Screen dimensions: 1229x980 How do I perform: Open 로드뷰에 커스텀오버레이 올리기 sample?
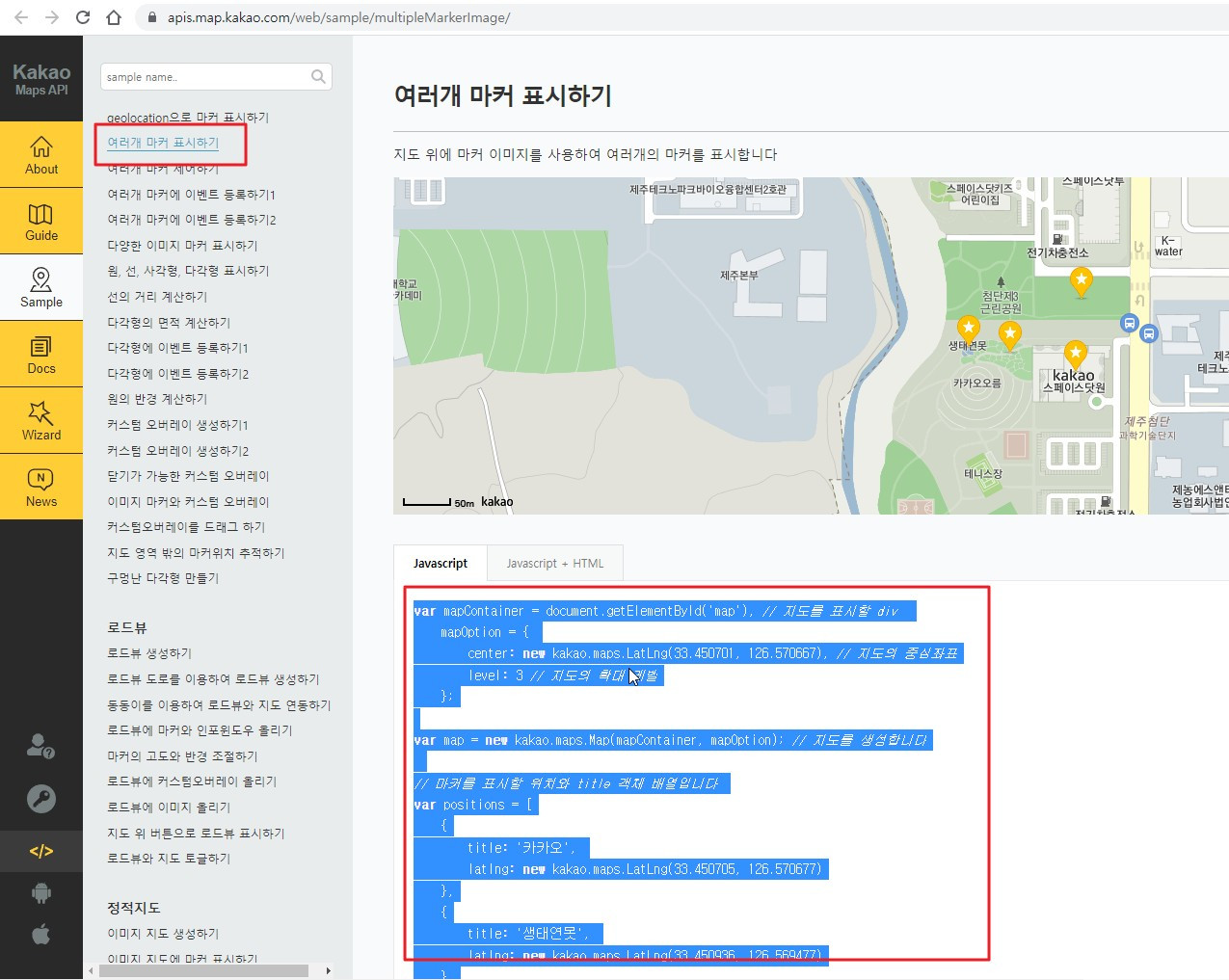[x=192, y=781]
